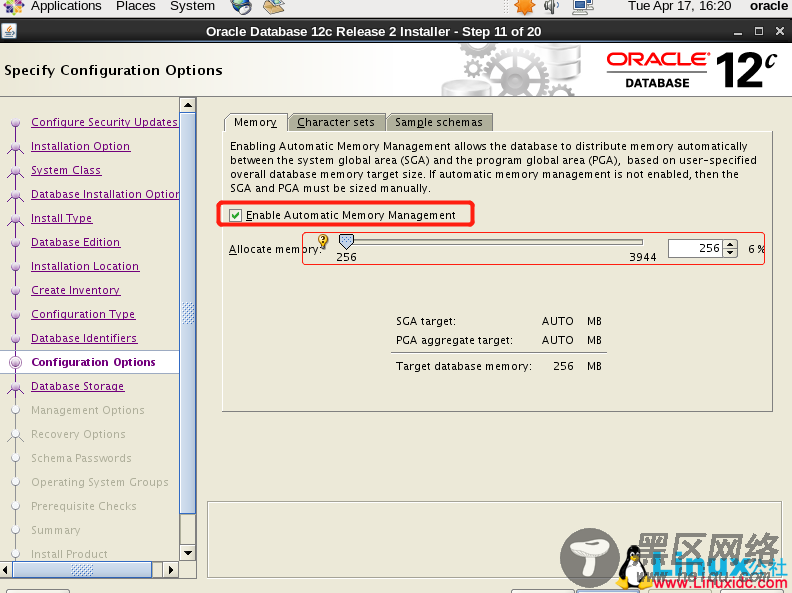Click the Configuration Options step bullet icon
This screenshot has width=792, height=593.
pyautogui.click(x=16, y=362)
